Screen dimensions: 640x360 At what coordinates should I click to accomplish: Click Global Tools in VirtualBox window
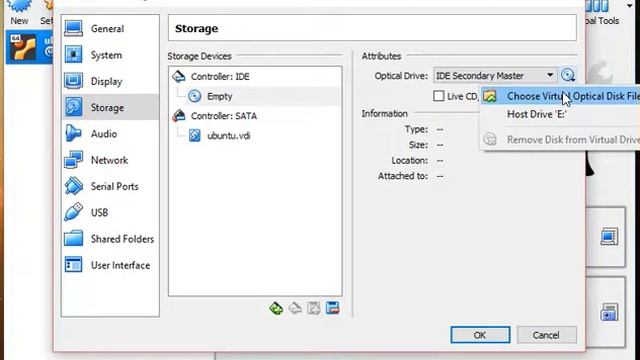602,12
